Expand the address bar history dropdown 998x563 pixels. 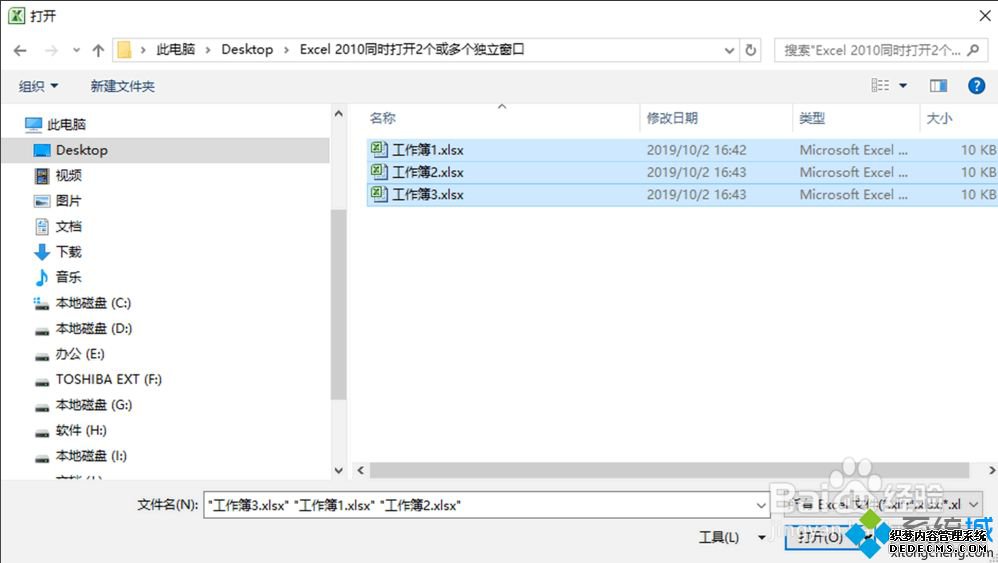pyautogui.click(x=729, y=50)
